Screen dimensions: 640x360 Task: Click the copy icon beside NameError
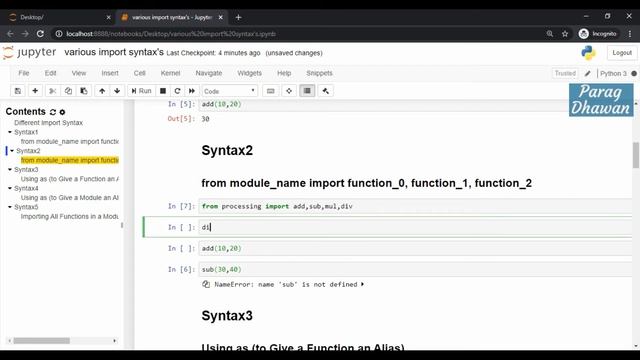[206, 284]
